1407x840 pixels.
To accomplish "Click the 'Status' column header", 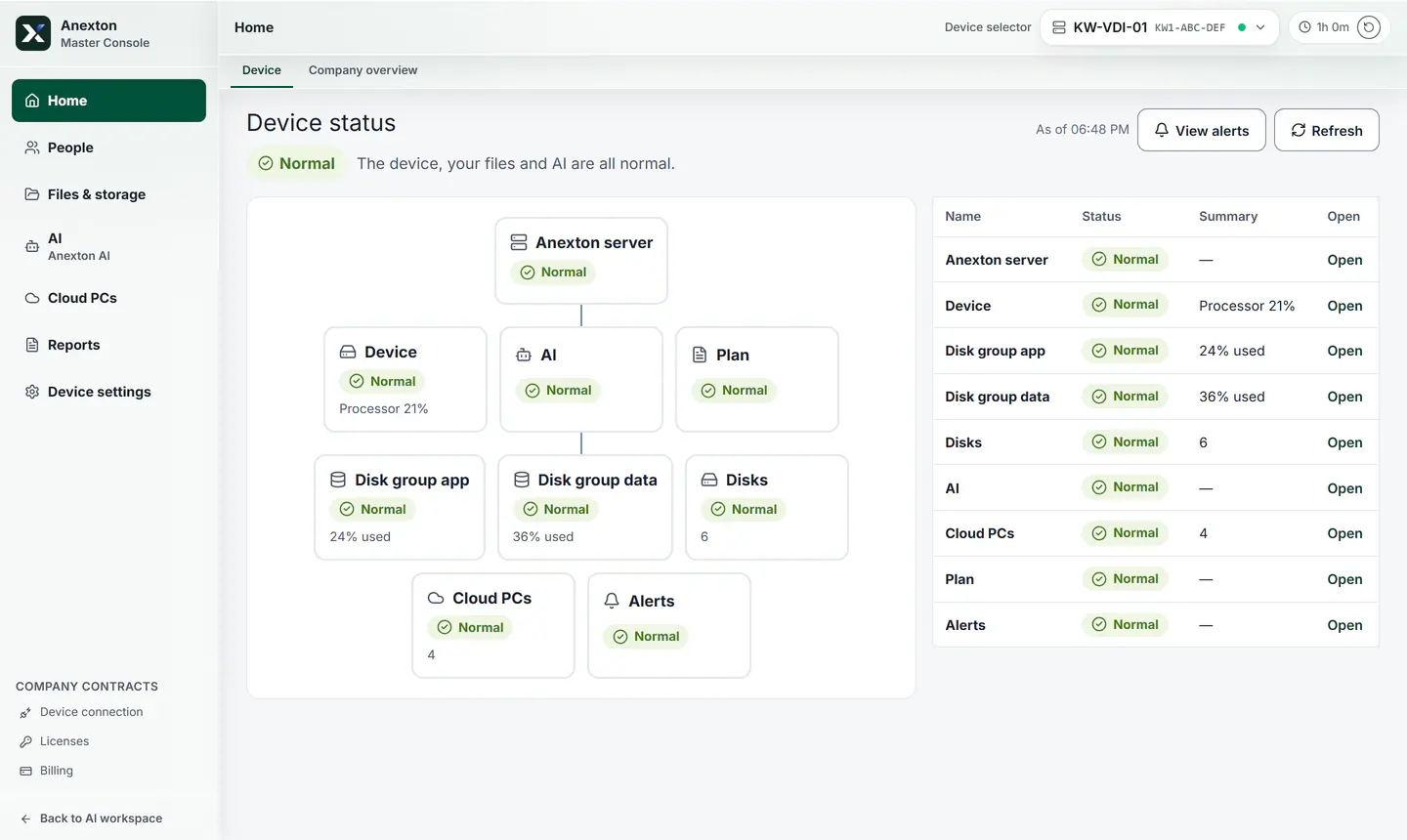I will [x=1101, y=216].
